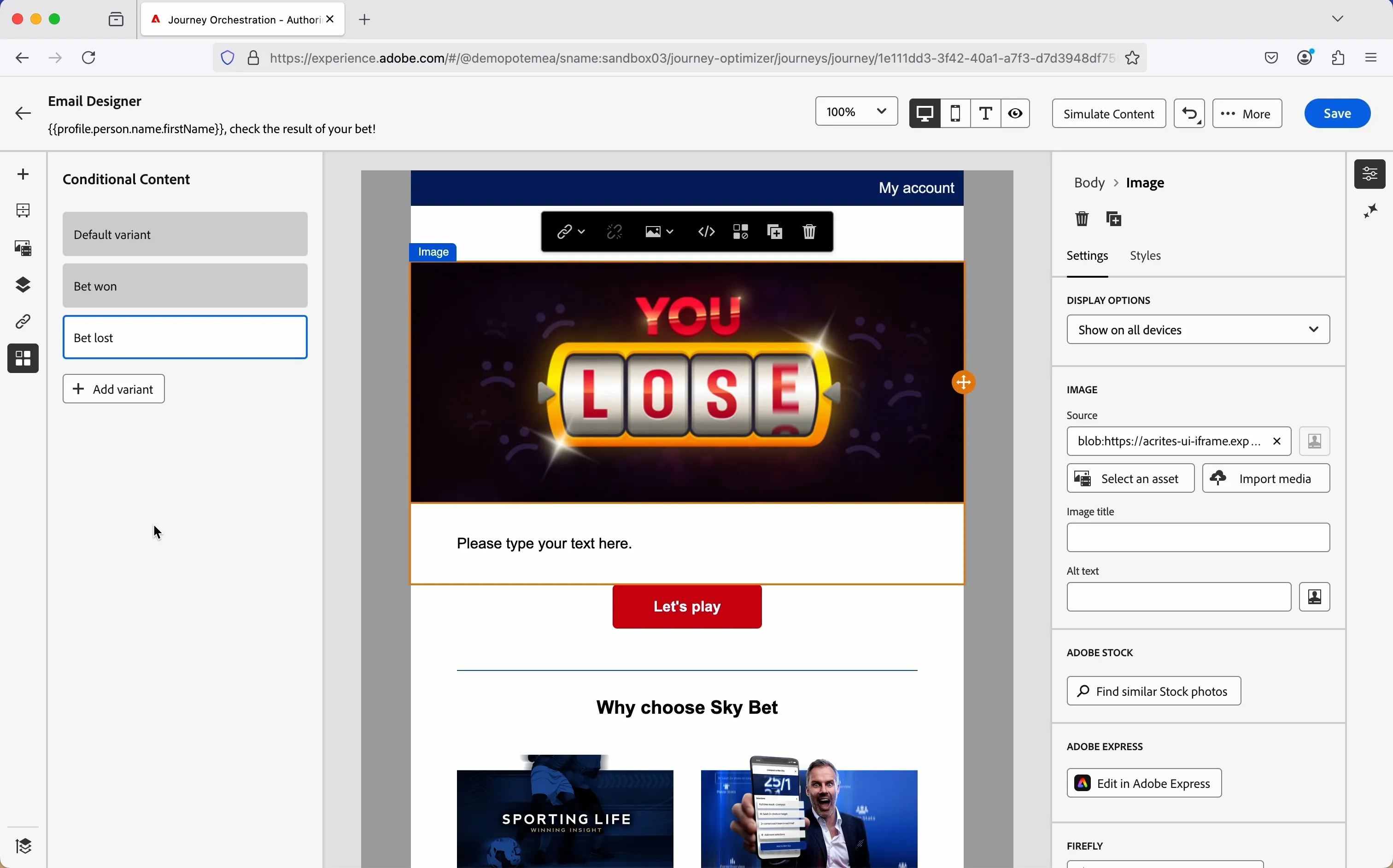The width and height of the screenshot is (1393, 868).
Task: Add personalization to Alt text field
Action: [1315, 597]
